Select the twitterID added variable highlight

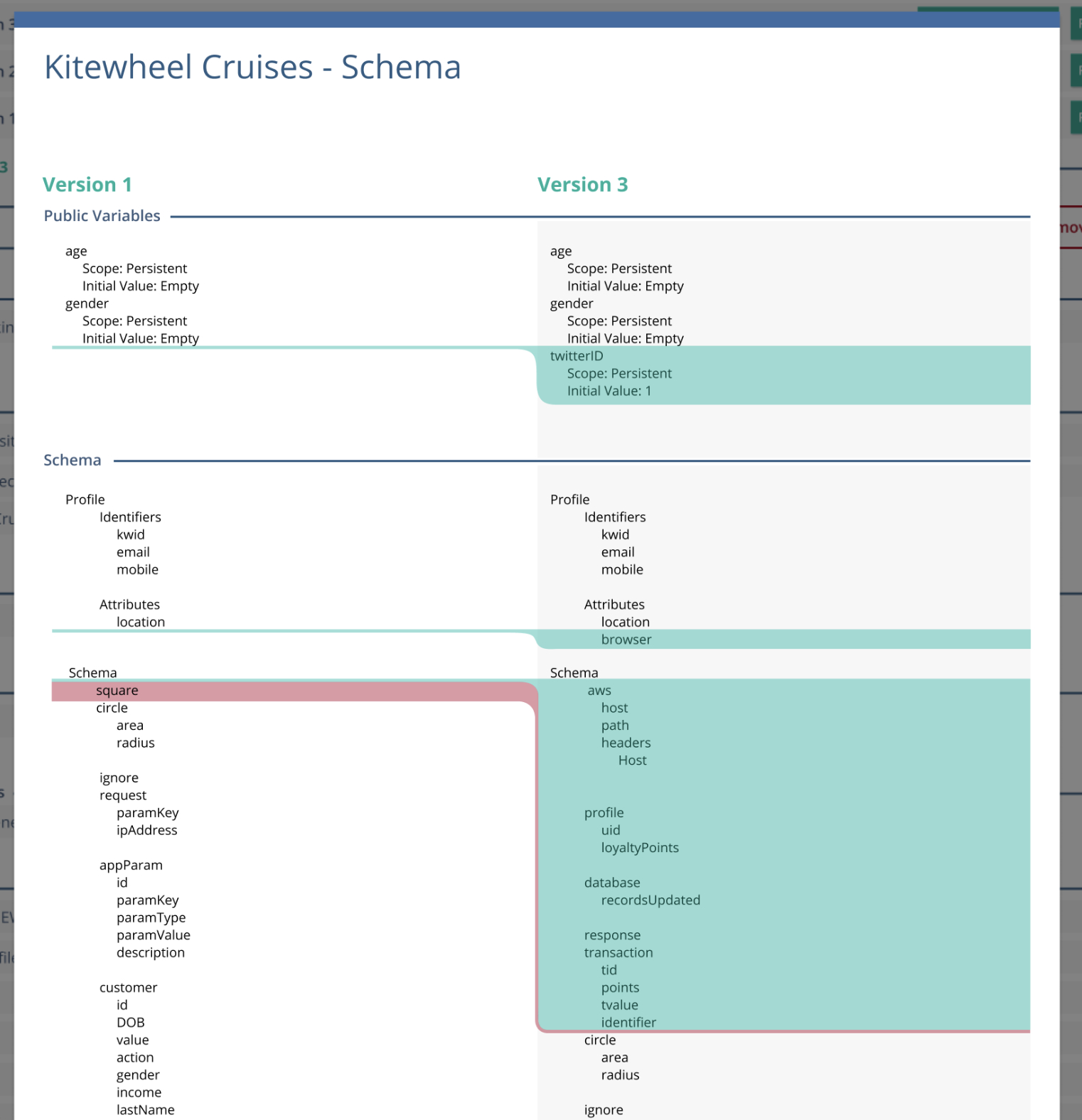point(576,355)
